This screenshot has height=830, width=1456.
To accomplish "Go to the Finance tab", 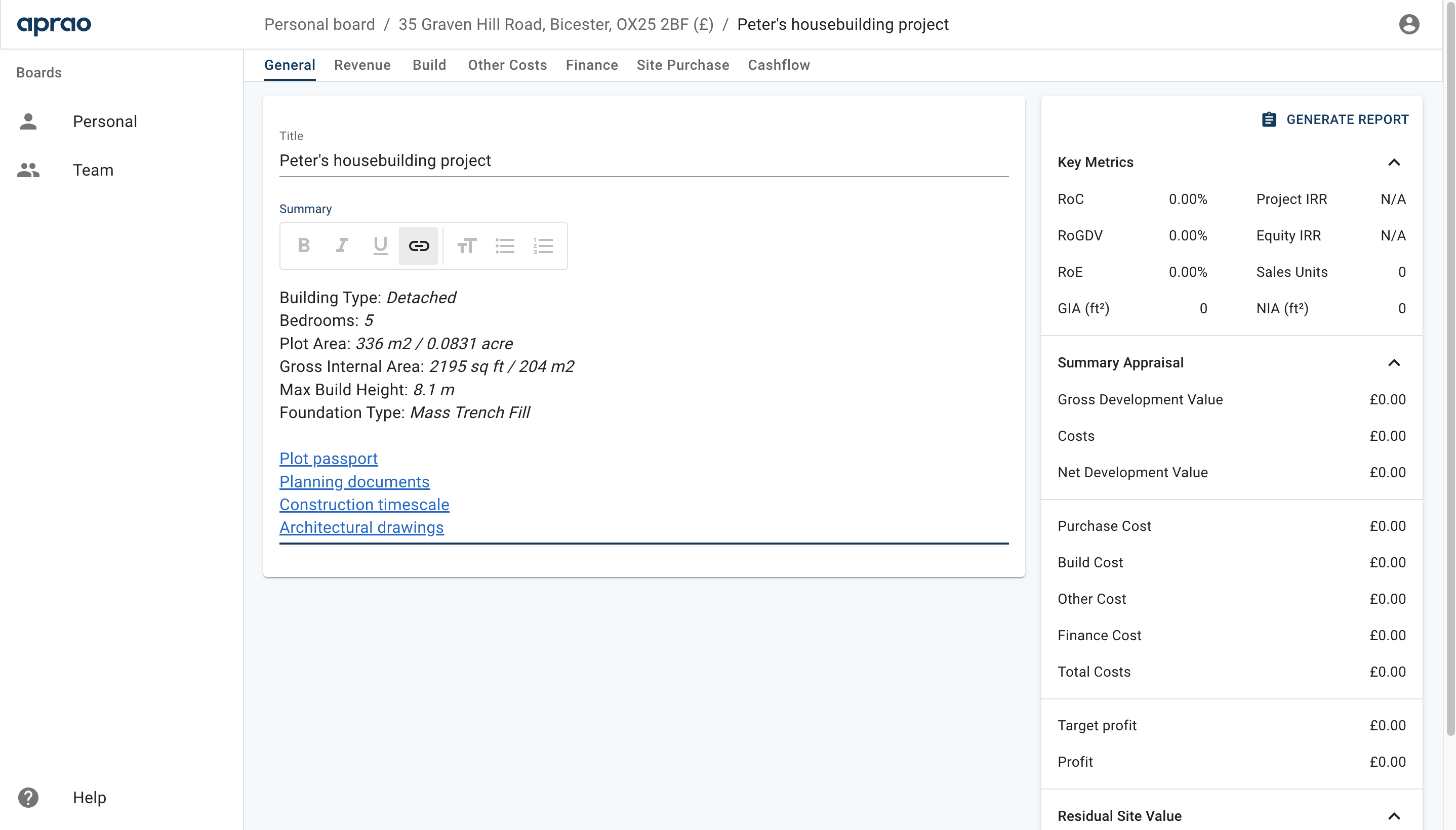I will (x=592, y=65).
